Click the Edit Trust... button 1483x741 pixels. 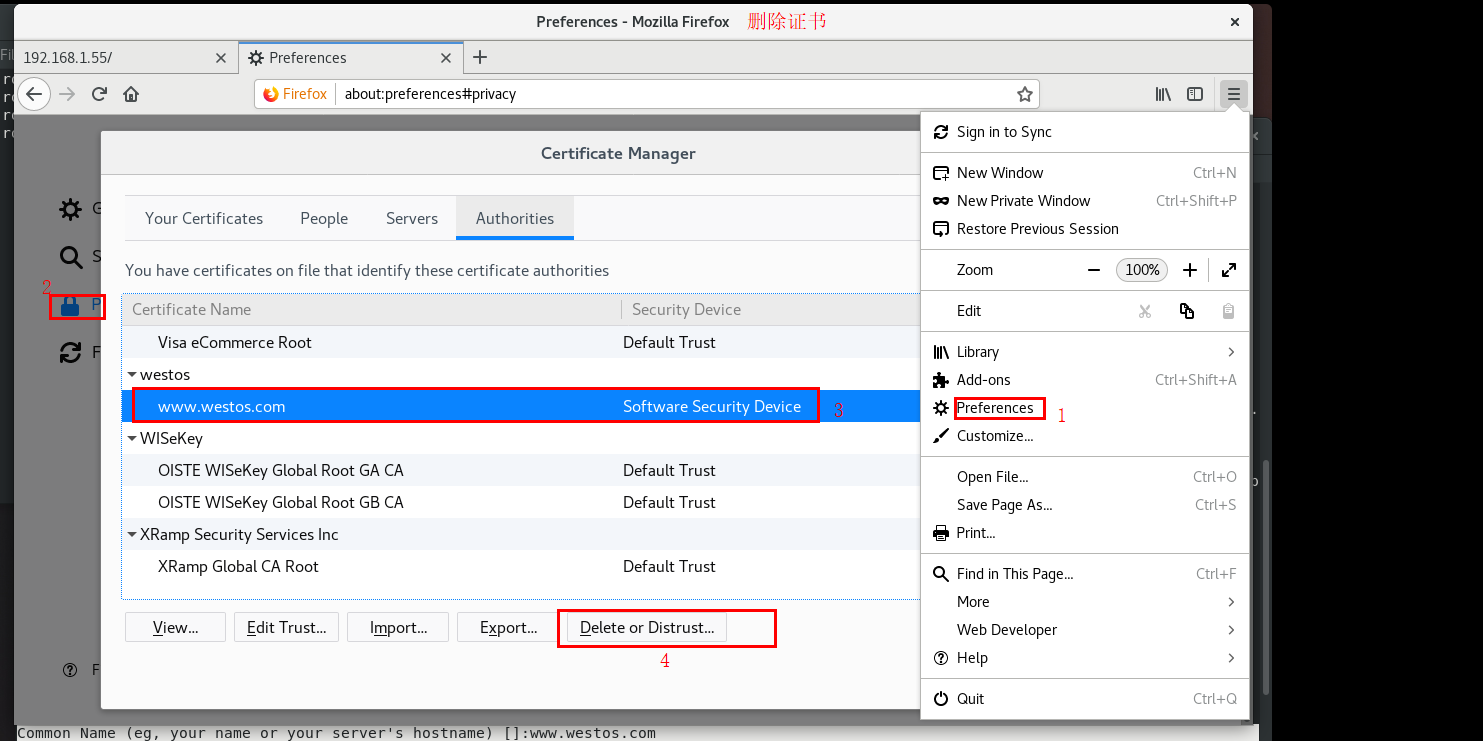click(286, 628)
